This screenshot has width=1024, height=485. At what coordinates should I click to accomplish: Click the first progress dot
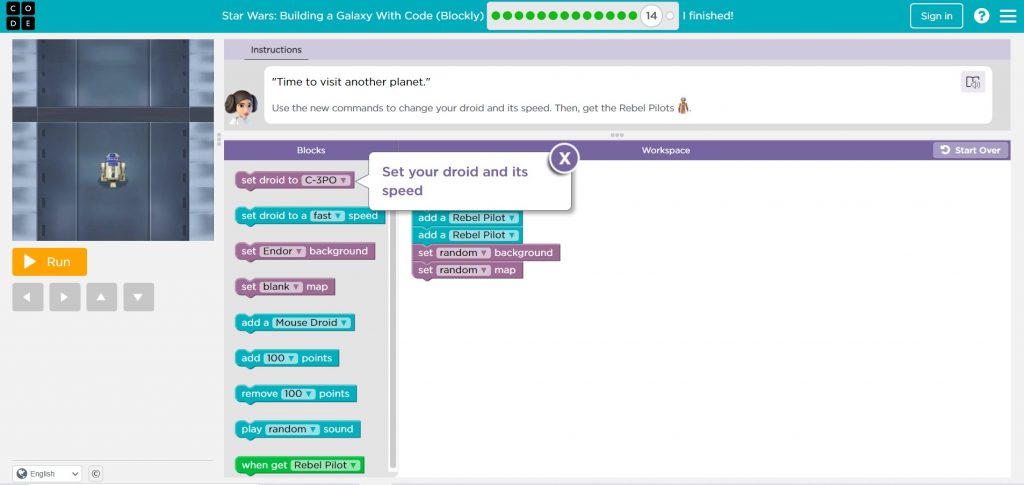(496, 16)
